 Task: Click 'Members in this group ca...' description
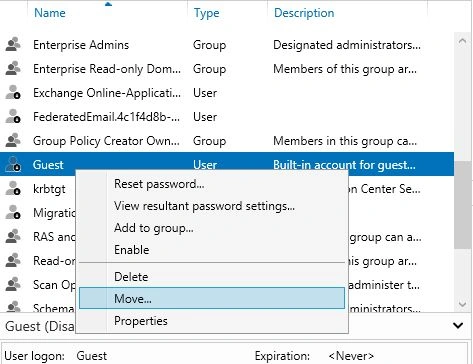pos(345,141)
